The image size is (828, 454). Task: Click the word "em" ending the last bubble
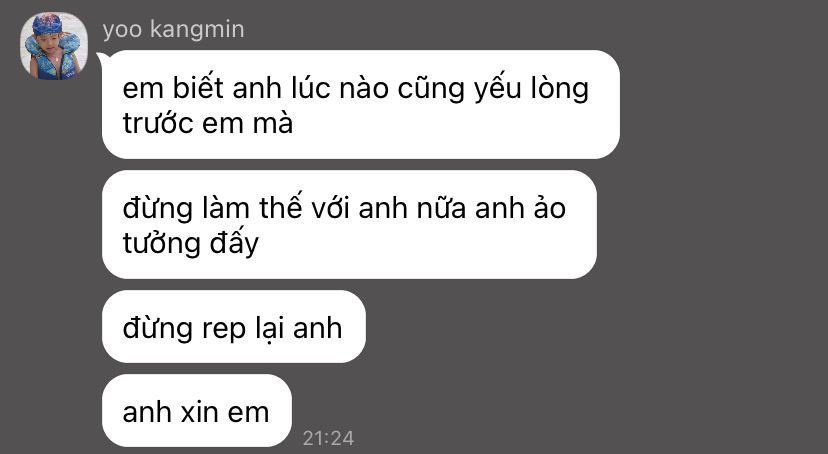[x=248, y=413]
